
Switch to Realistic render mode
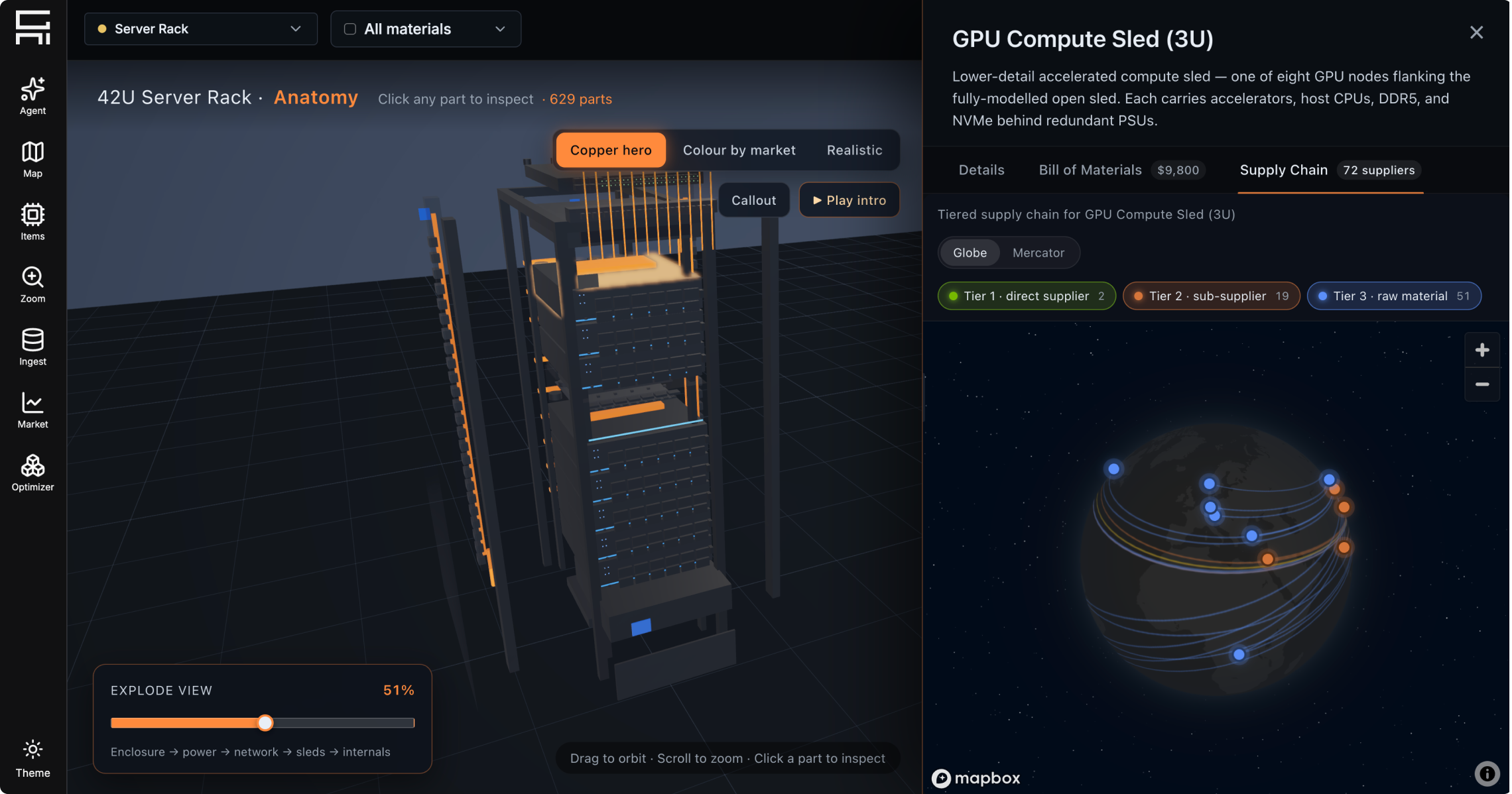pos(854,150)
